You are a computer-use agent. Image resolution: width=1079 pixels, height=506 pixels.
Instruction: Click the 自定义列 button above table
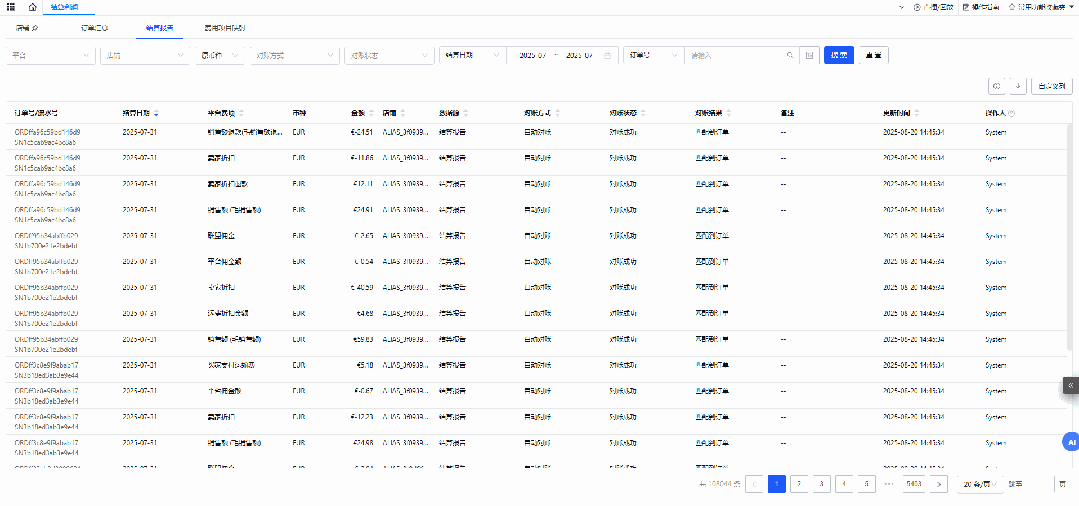tap(1053, 86)
